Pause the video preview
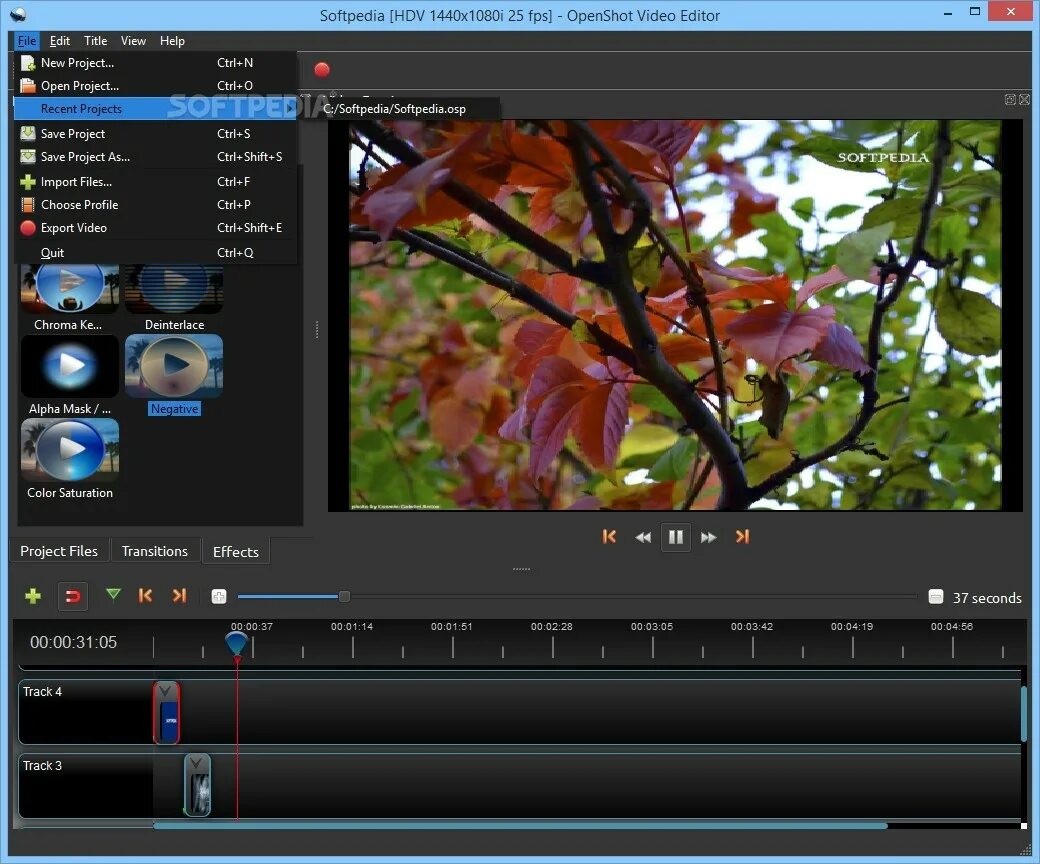 676,537
